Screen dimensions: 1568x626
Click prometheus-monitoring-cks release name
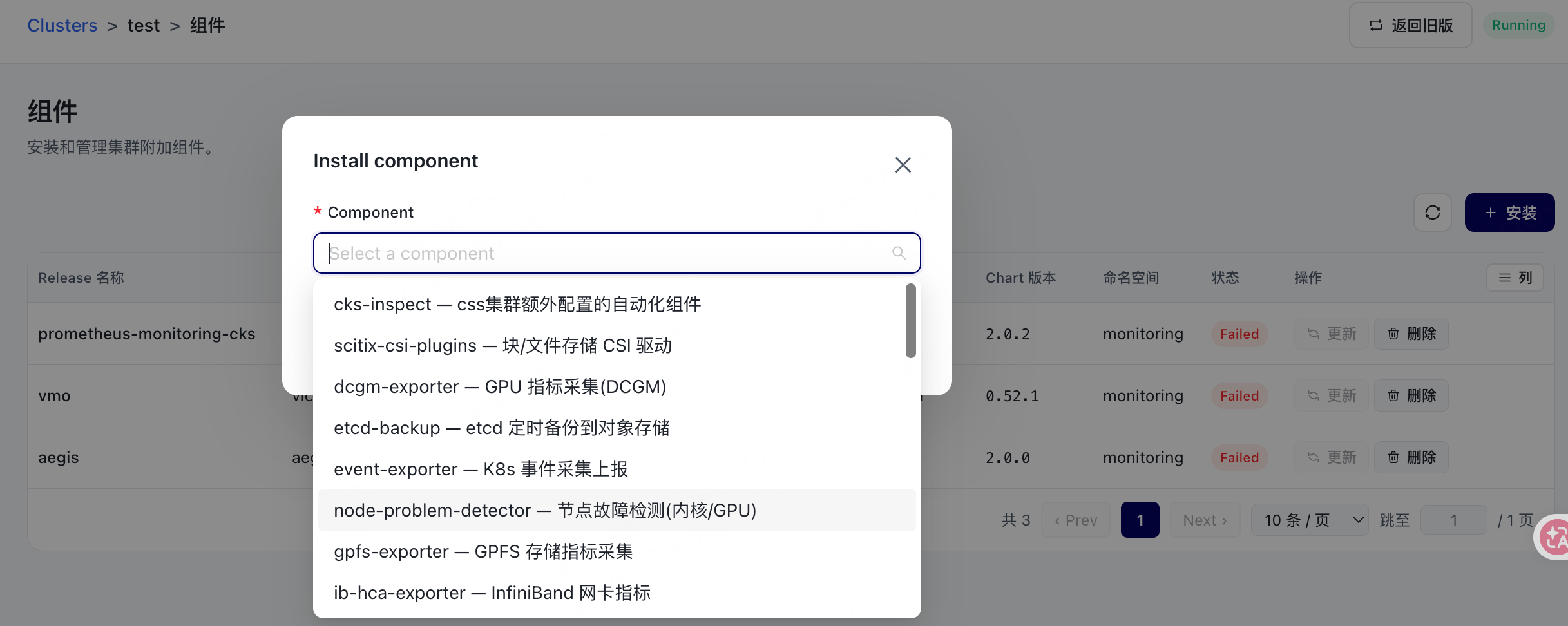[147, 334]
